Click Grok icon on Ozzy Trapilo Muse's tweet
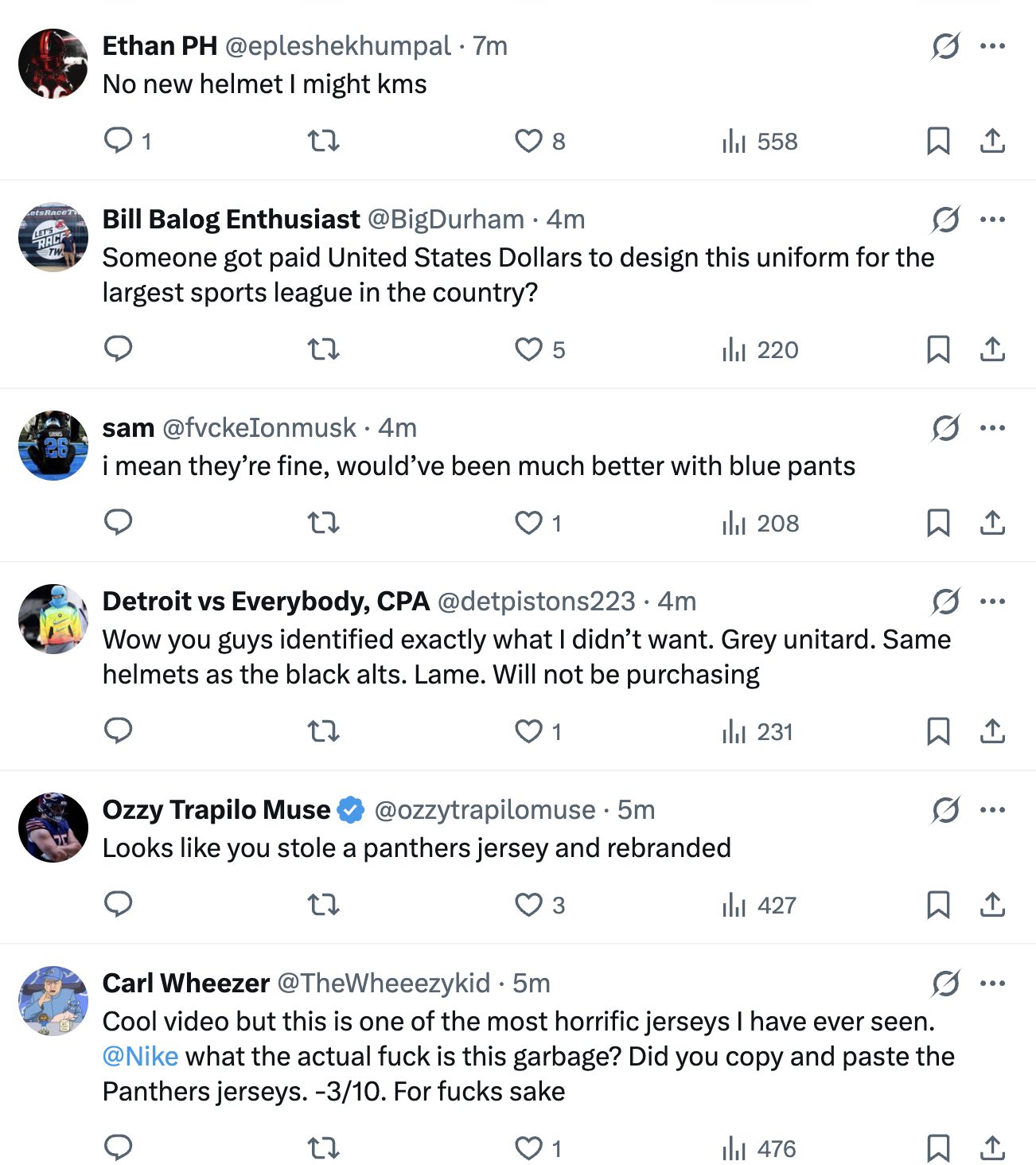Image resolution: width=1036 pixels, height=1165 pixels. pos(945,810)
